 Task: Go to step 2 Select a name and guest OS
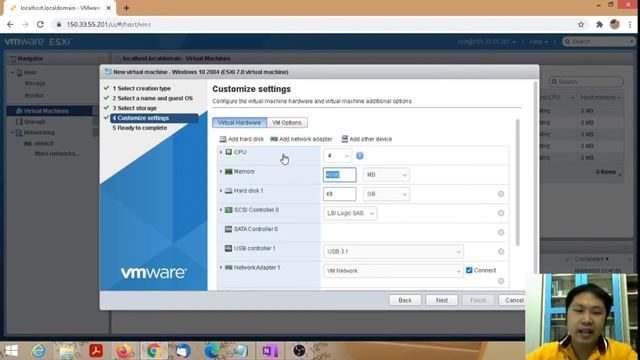point(153,98)
